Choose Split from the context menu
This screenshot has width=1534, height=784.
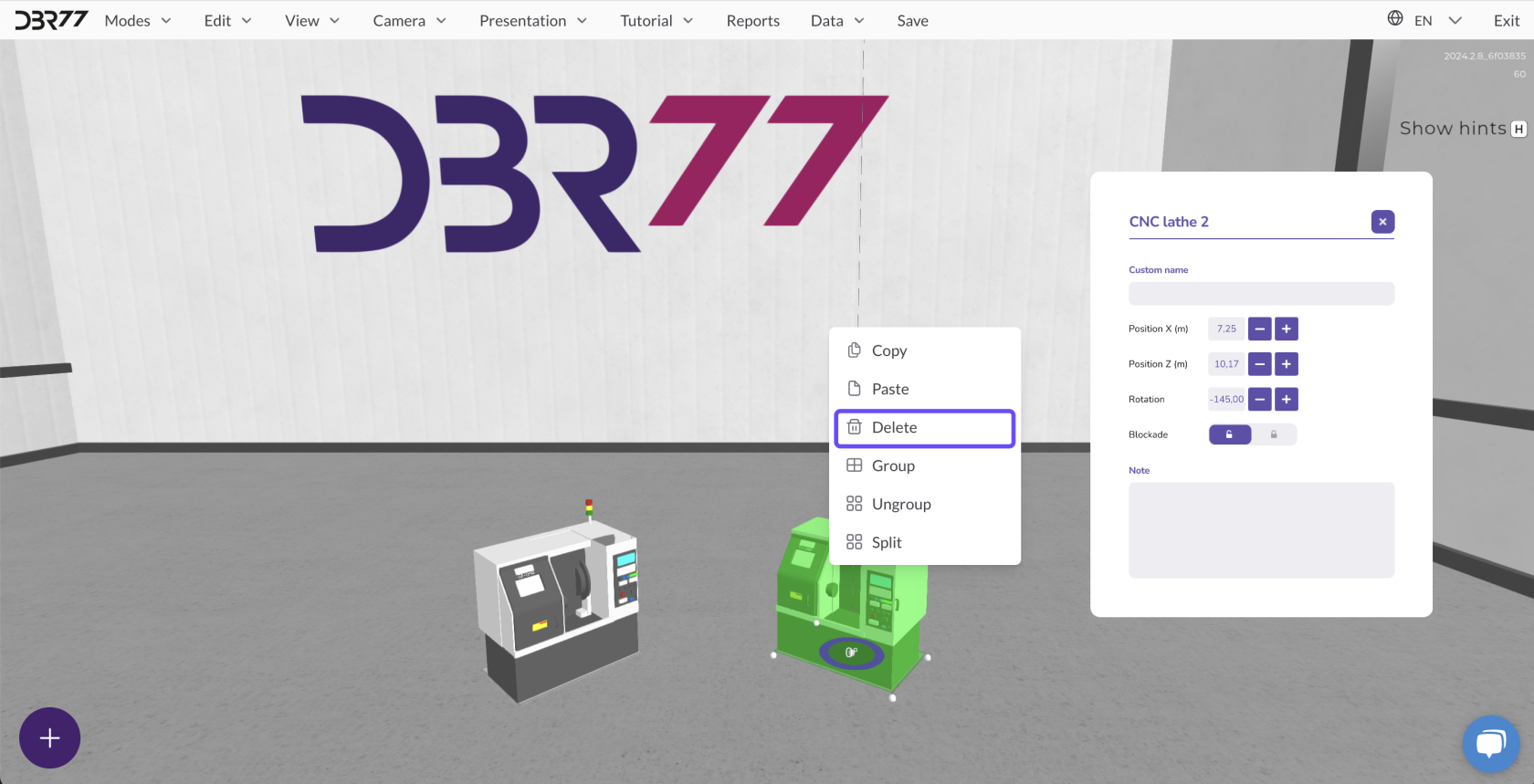[x=924, y=542]
